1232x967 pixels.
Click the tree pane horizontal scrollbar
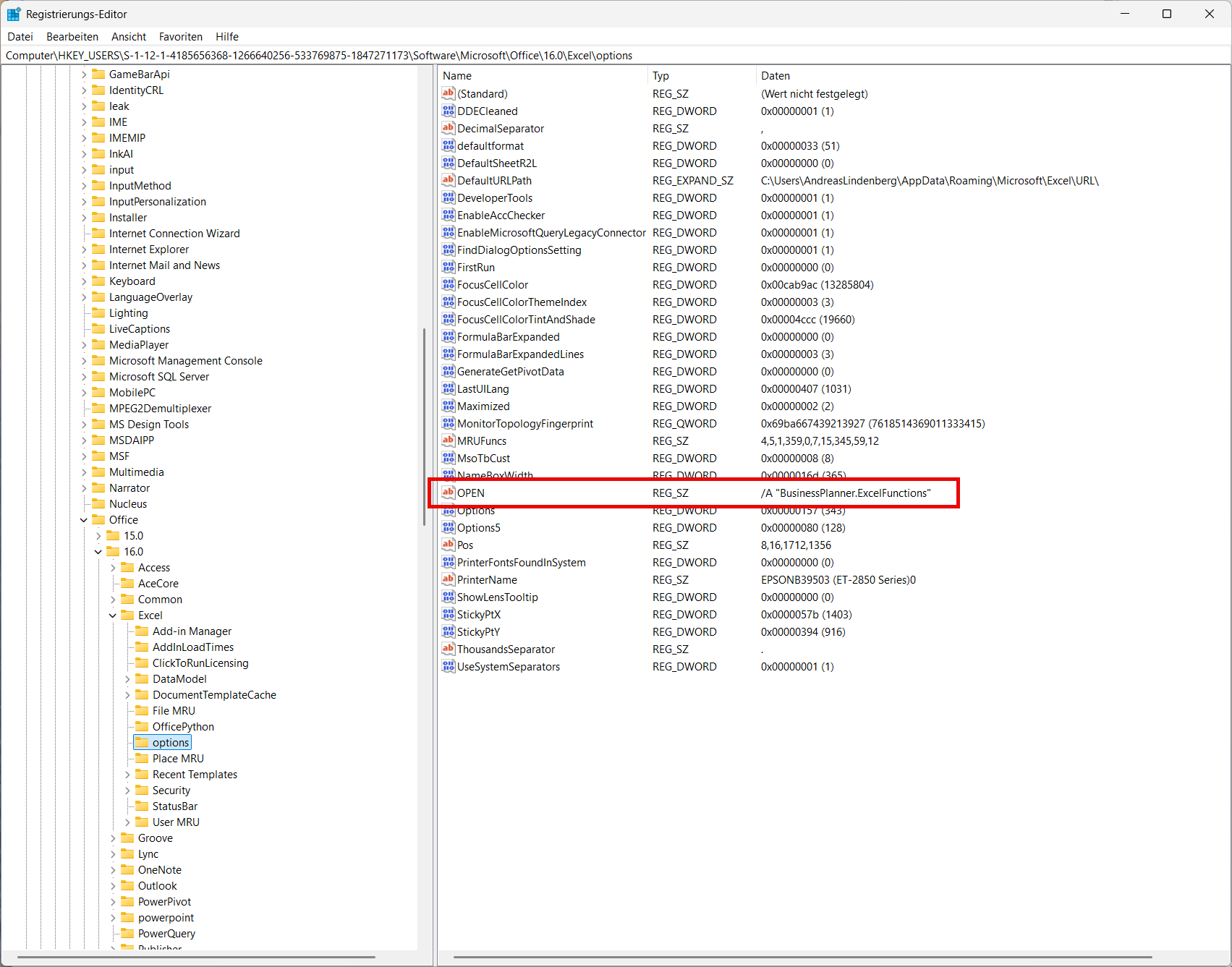[x=197, y=958]
